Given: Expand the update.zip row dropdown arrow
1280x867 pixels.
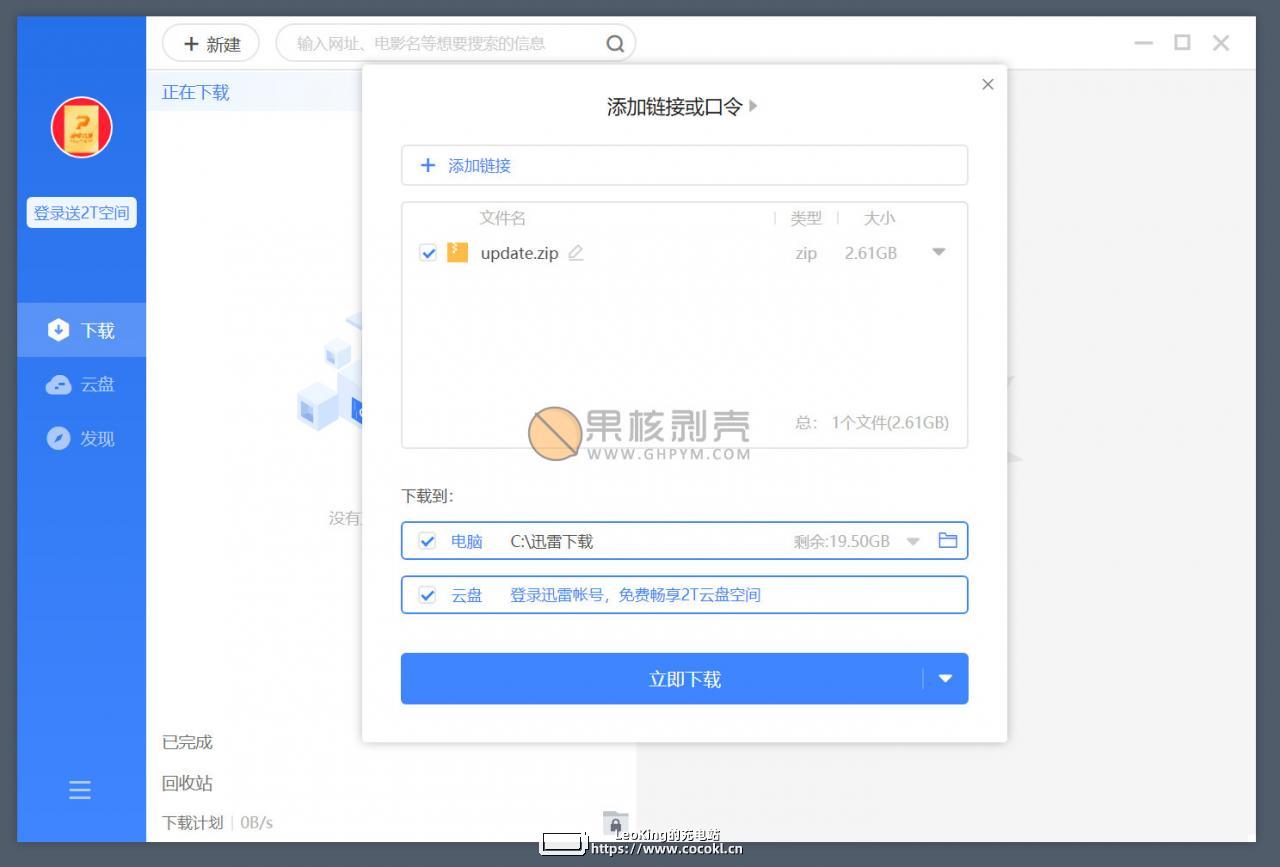Looking at the screenshot, I should (938, 252).
